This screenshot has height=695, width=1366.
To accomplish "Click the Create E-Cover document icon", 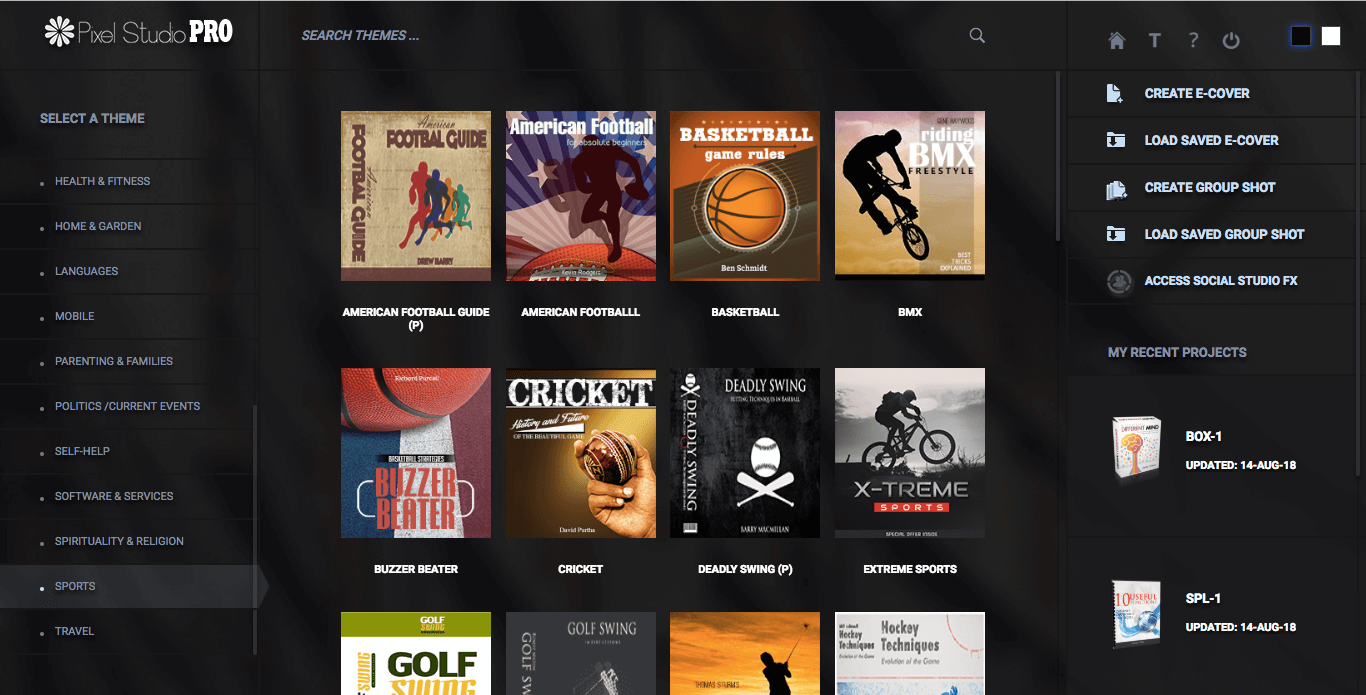I will click(1115, 93).
